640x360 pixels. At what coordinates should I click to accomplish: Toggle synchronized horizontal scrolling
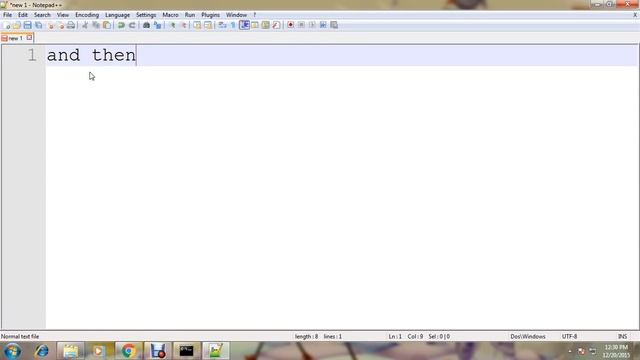[208, 25]
